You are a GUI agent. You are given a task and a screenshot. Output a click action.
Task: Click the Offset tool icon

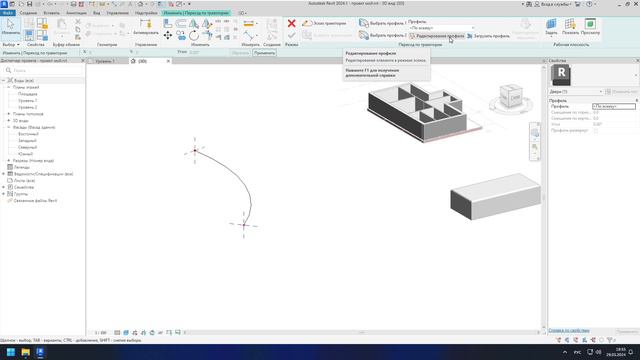181,23
